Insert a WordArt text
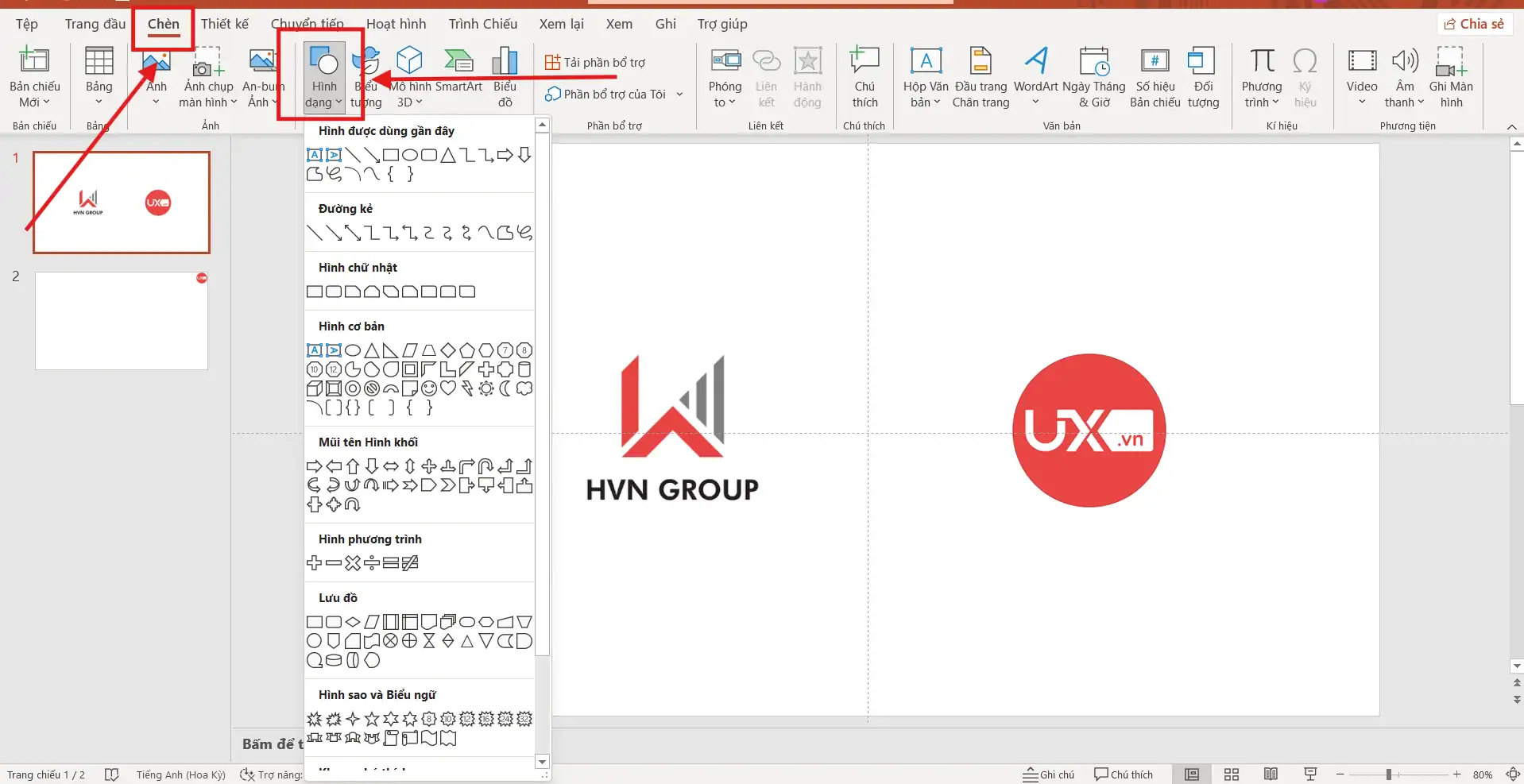Viewport: 1524px width, 784px height. point(1035,77)
